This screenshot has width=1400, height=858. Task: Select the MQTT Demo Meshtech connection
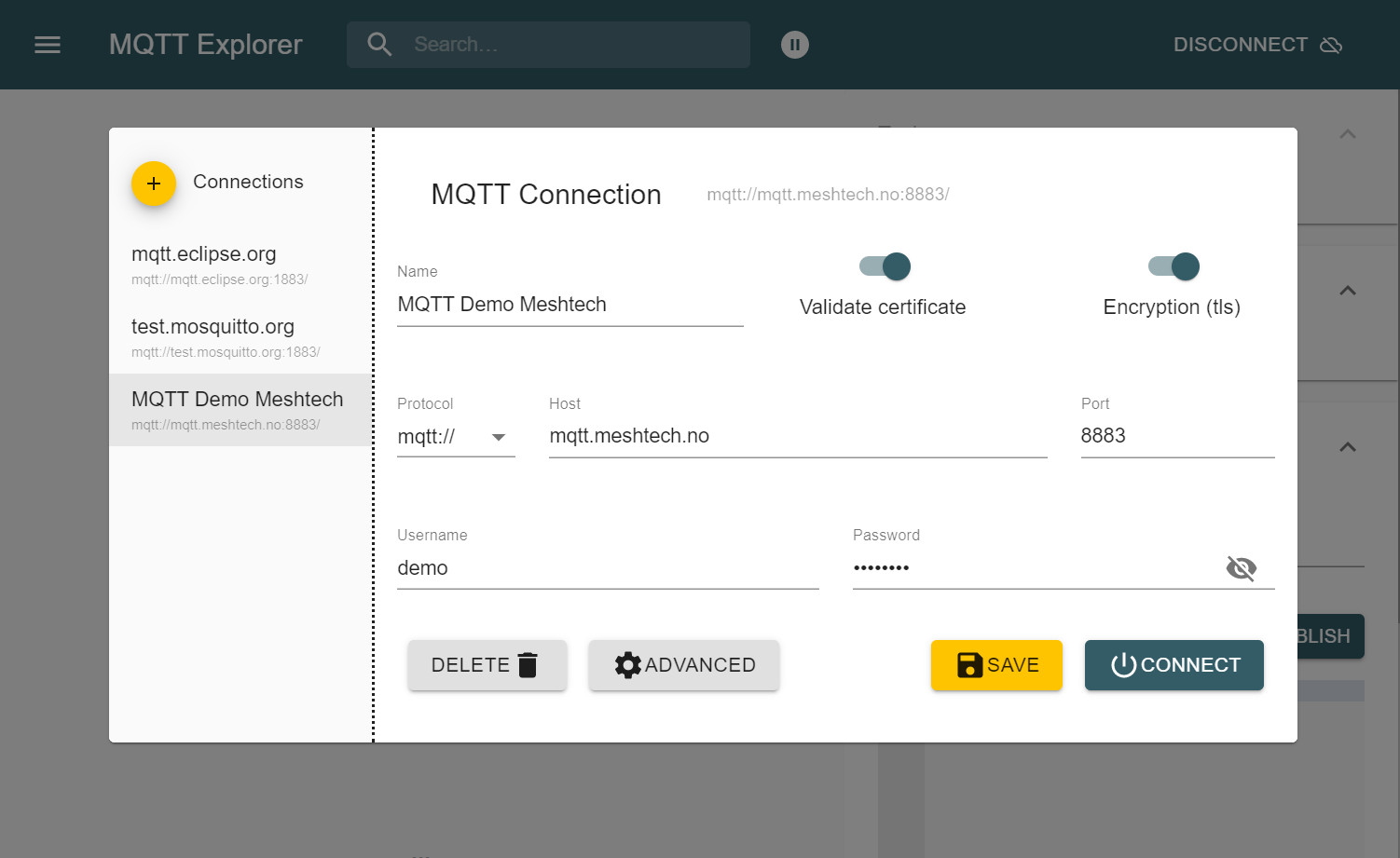pos(240,410)
